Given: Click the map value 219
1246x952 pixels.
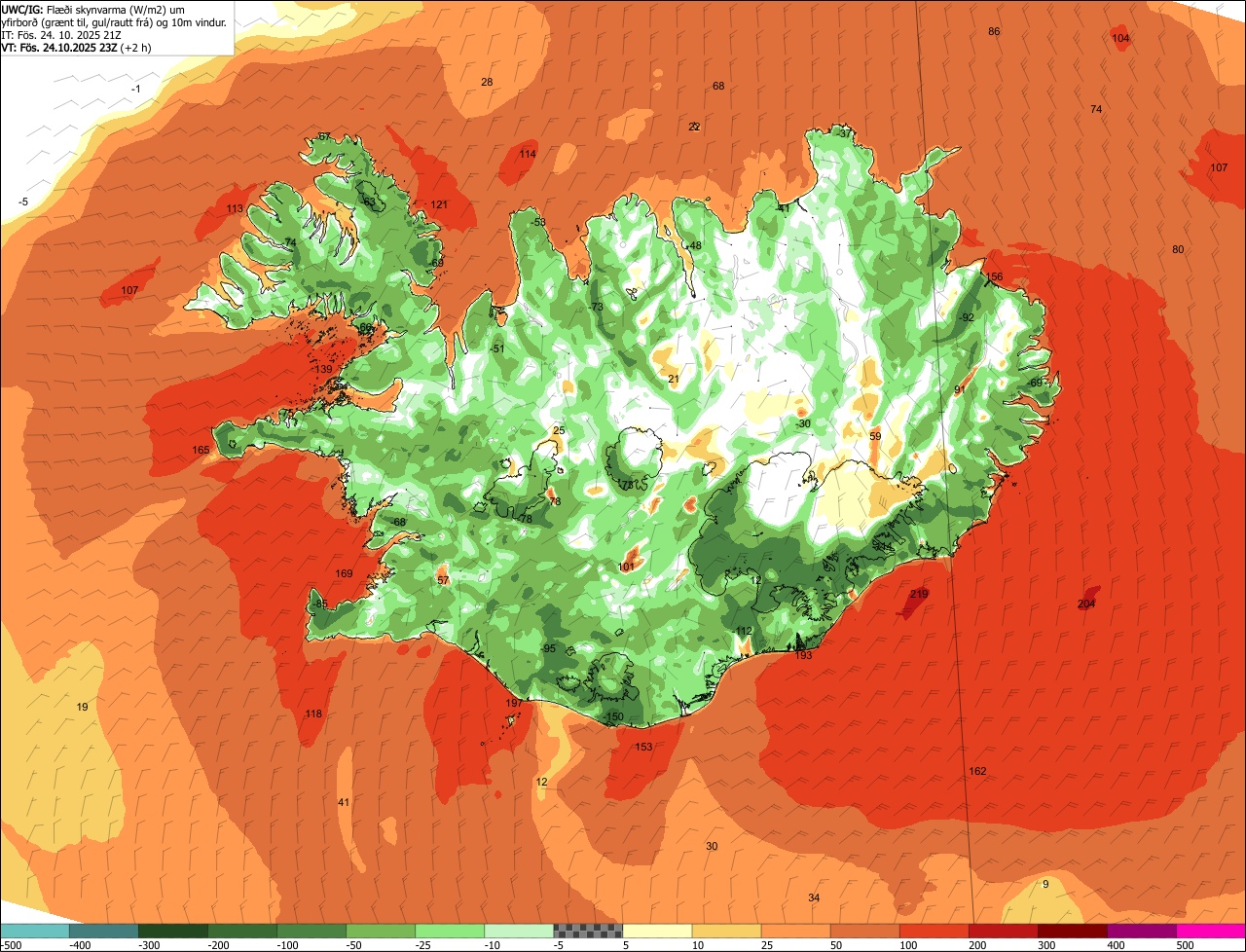Looking at the screenshot, I should (x=919, y=594).
